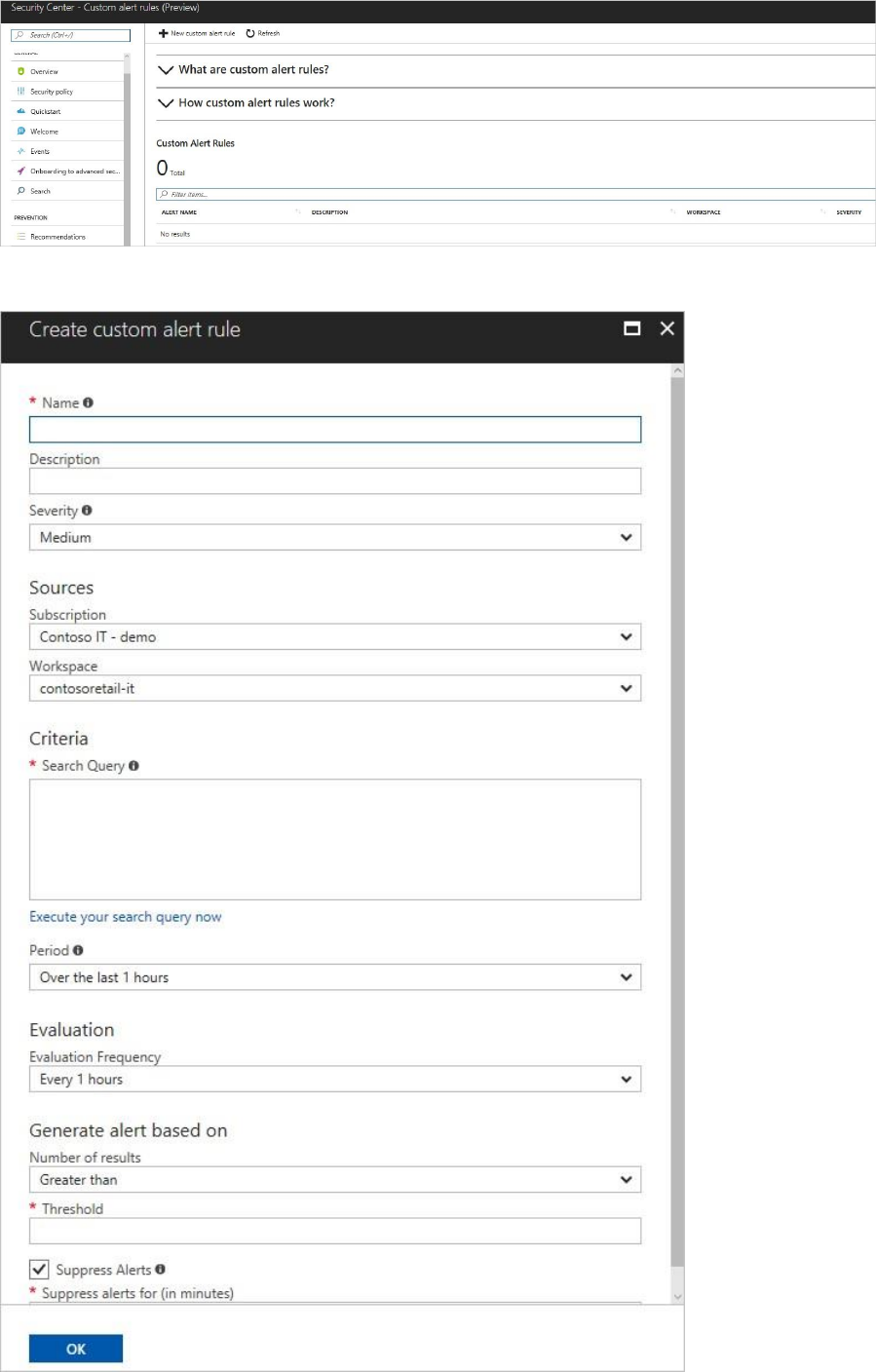The height and width of the screenshot is (1372, 876).
Task: Uncheck the Suppress Alerts checkbox
Action: (x=39, y=1270)
